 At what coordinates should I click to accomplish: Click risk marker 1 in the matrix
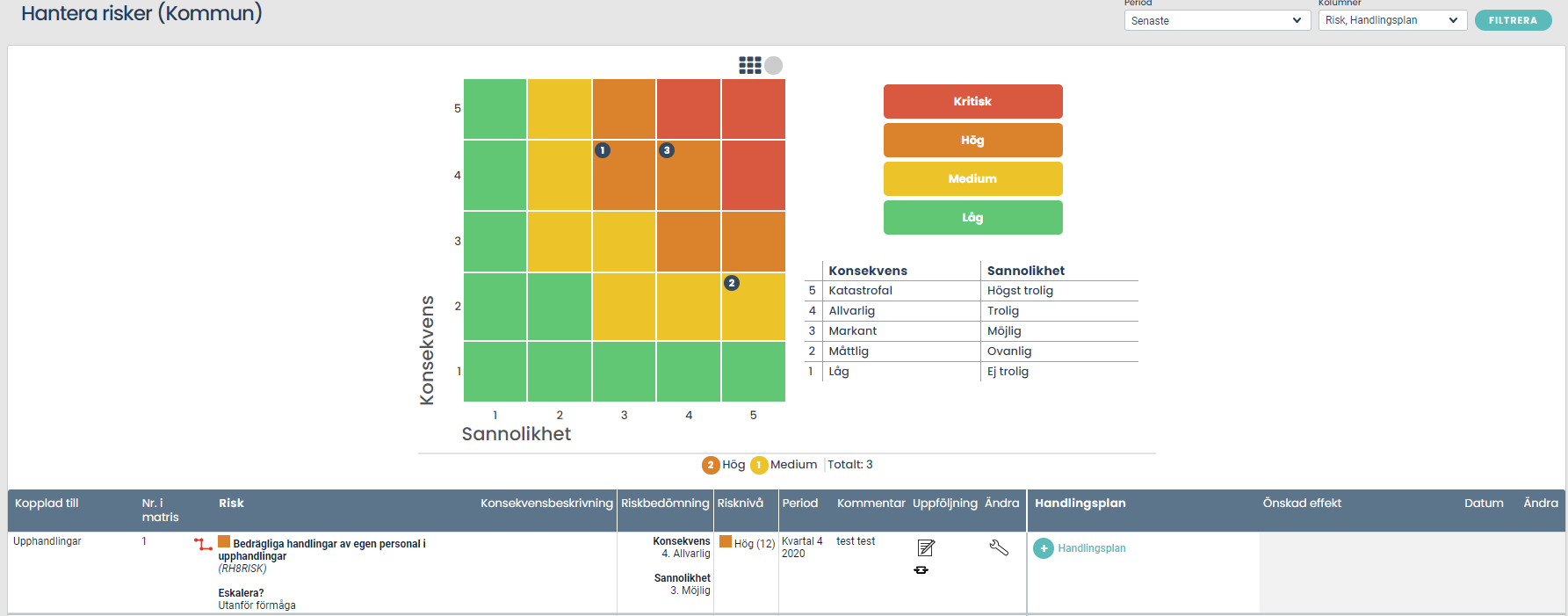coord(602,150)
